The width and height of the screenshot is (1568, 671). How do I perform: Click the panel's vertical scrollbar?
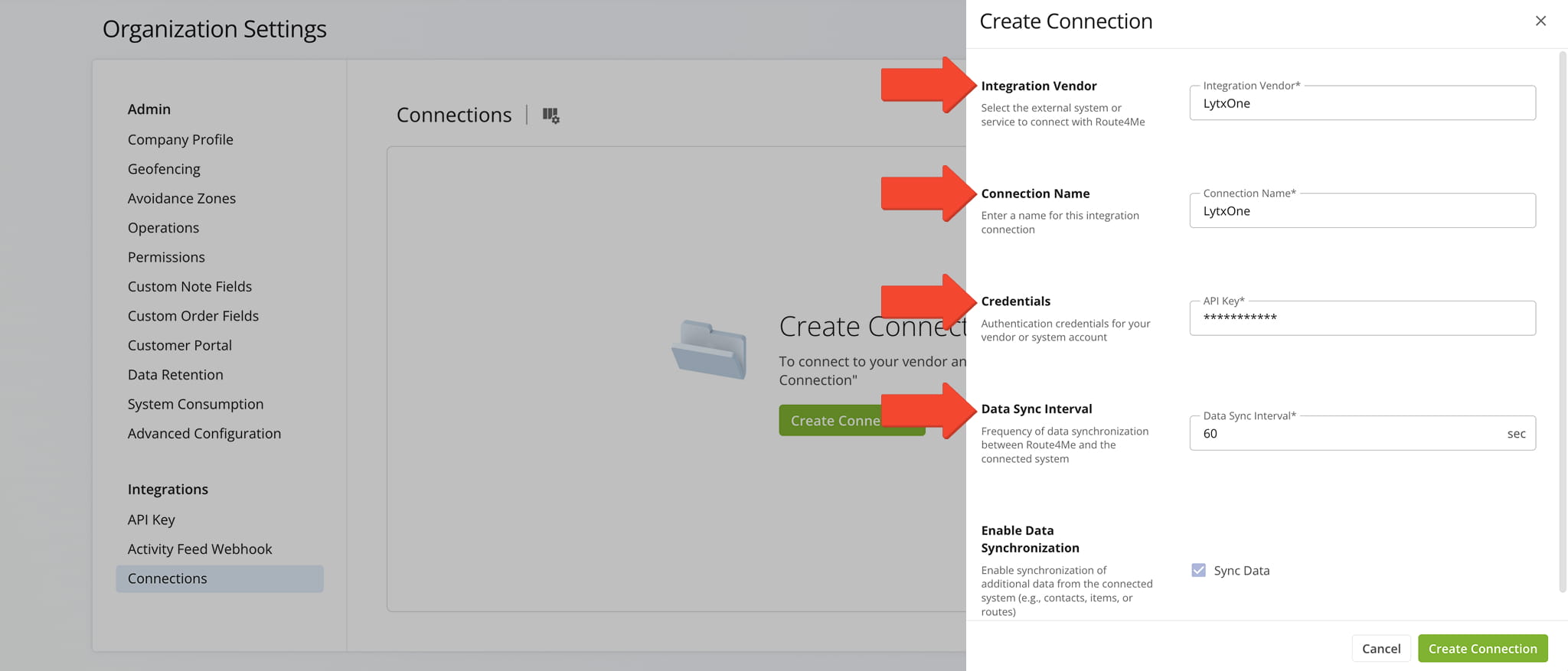point(1562,321)
